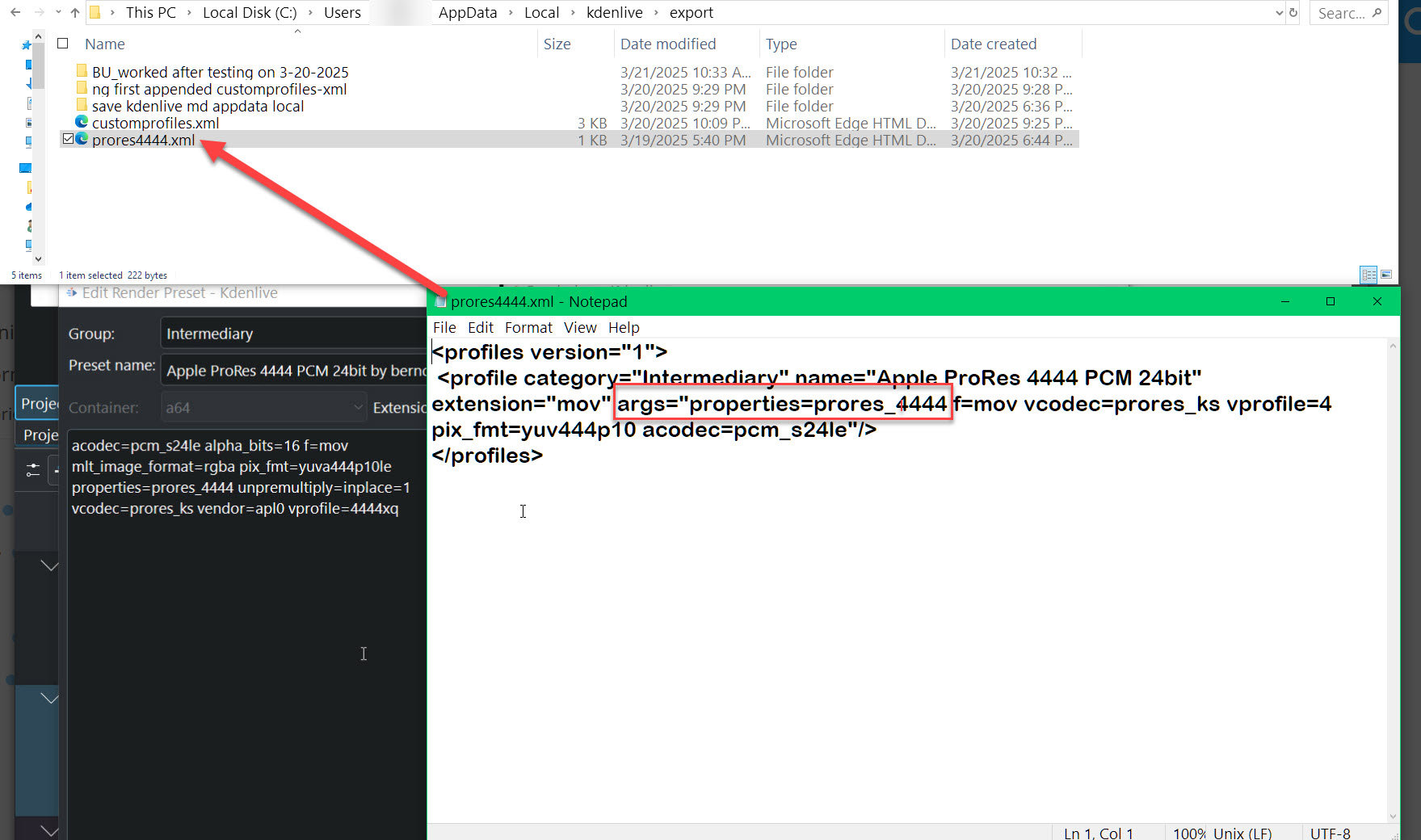The height and width of the screenshot is (840, 1421).
Task: Open Notepad Format menu
Action: pyautogui.click(x=528, y=327)
